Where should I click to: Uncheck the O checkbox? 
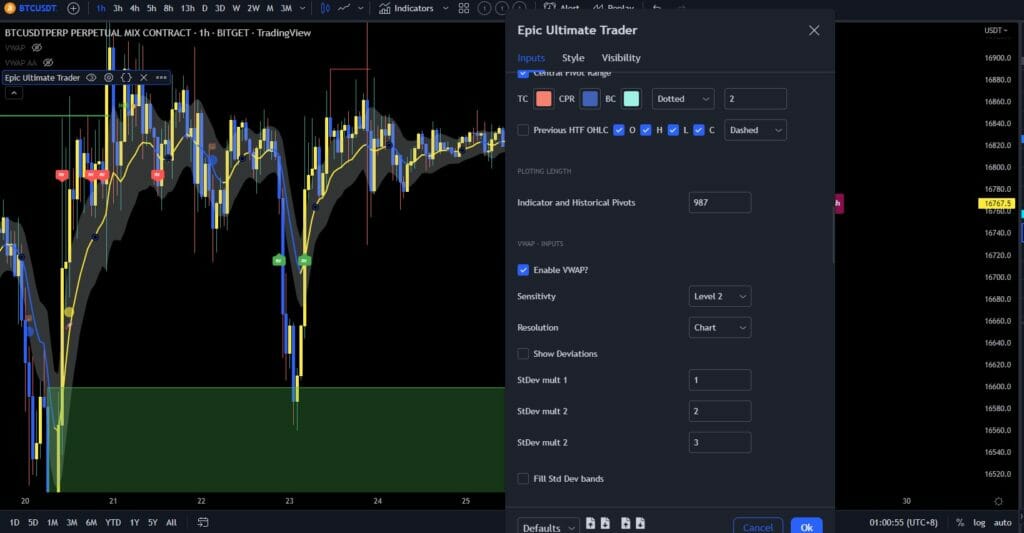point(618,130)
